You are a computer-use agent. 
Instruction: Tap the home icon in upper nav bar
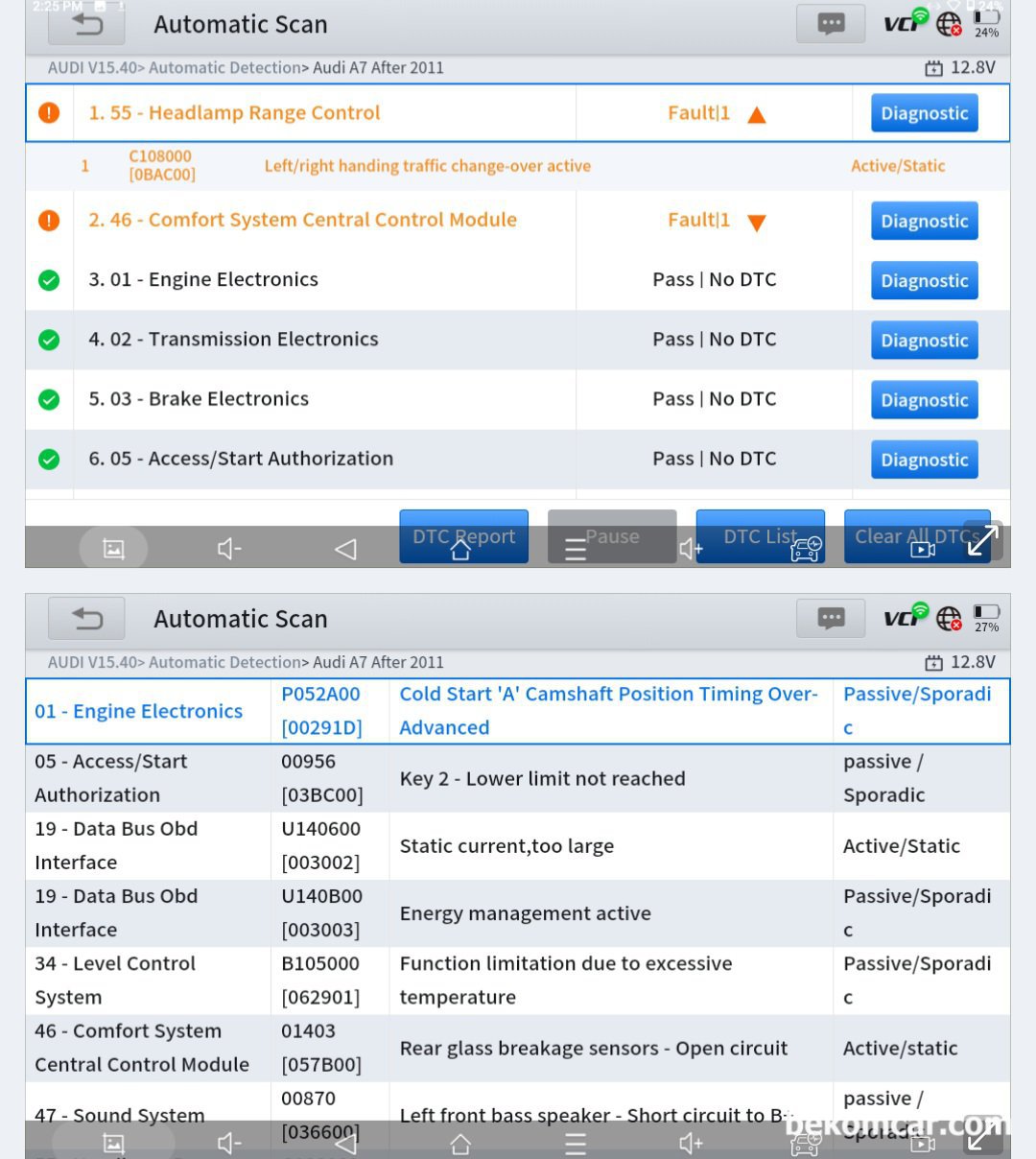tap(460, 549)
